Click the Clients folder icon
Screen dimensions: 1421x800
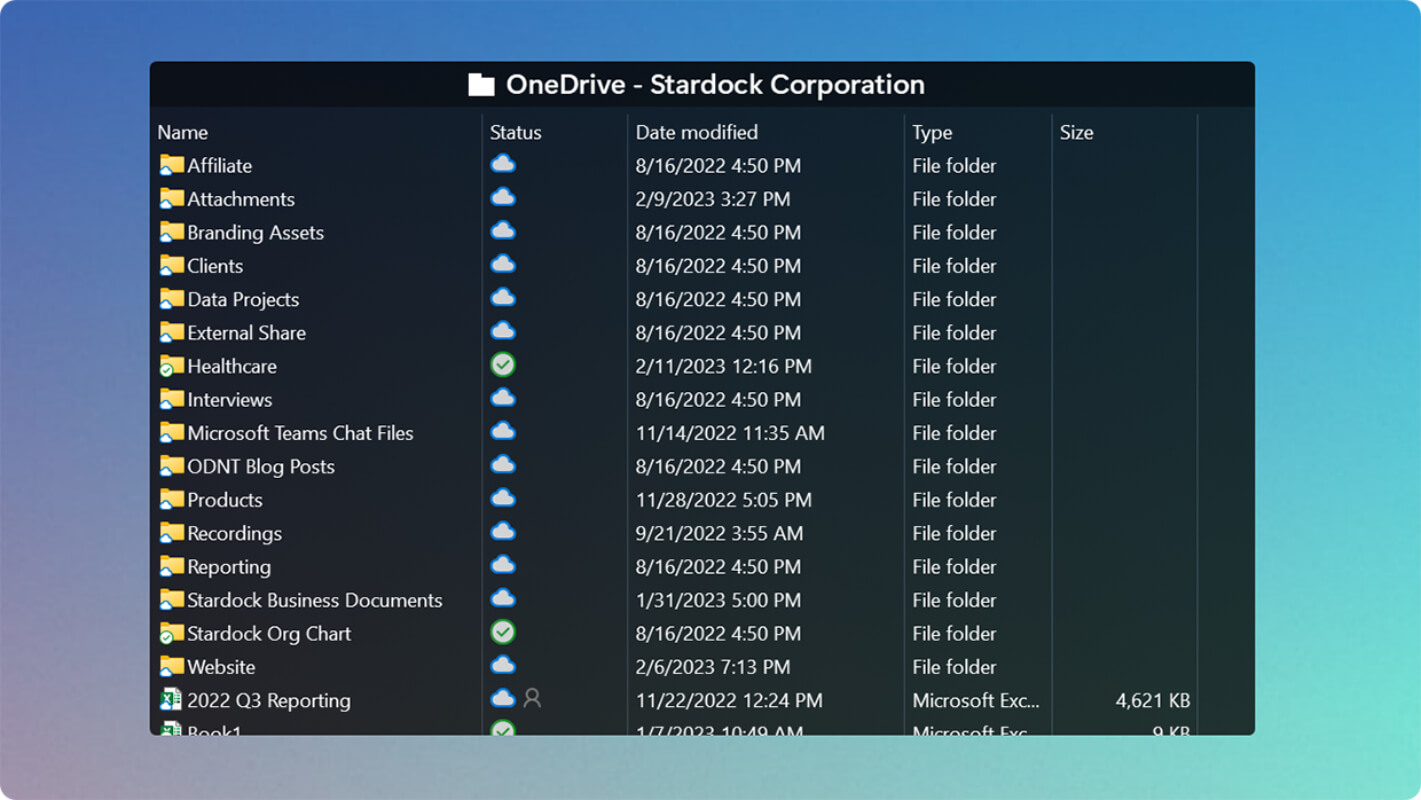tap(171, 266)
